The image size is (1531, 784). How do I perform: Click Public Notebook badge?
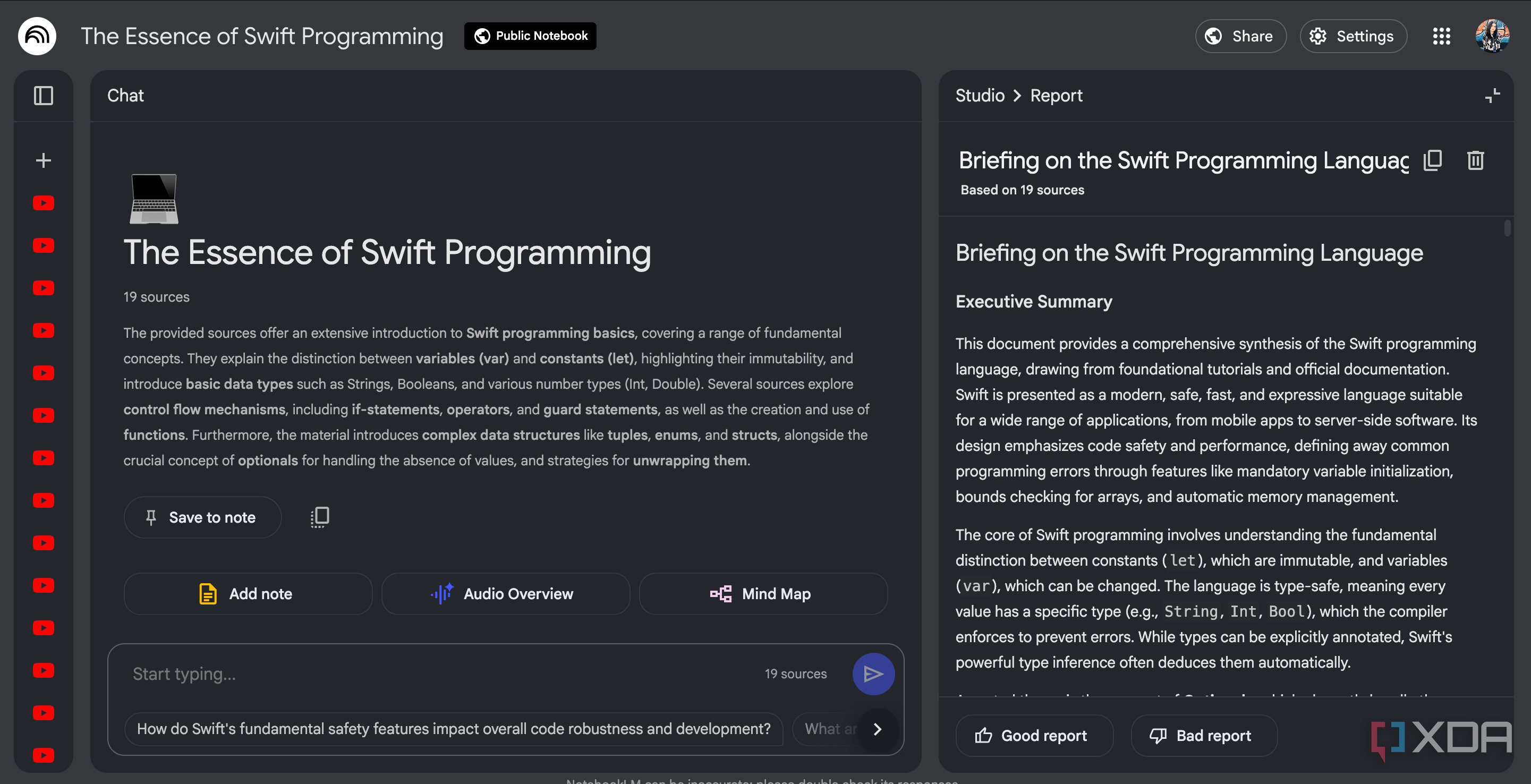coord(530,36)
